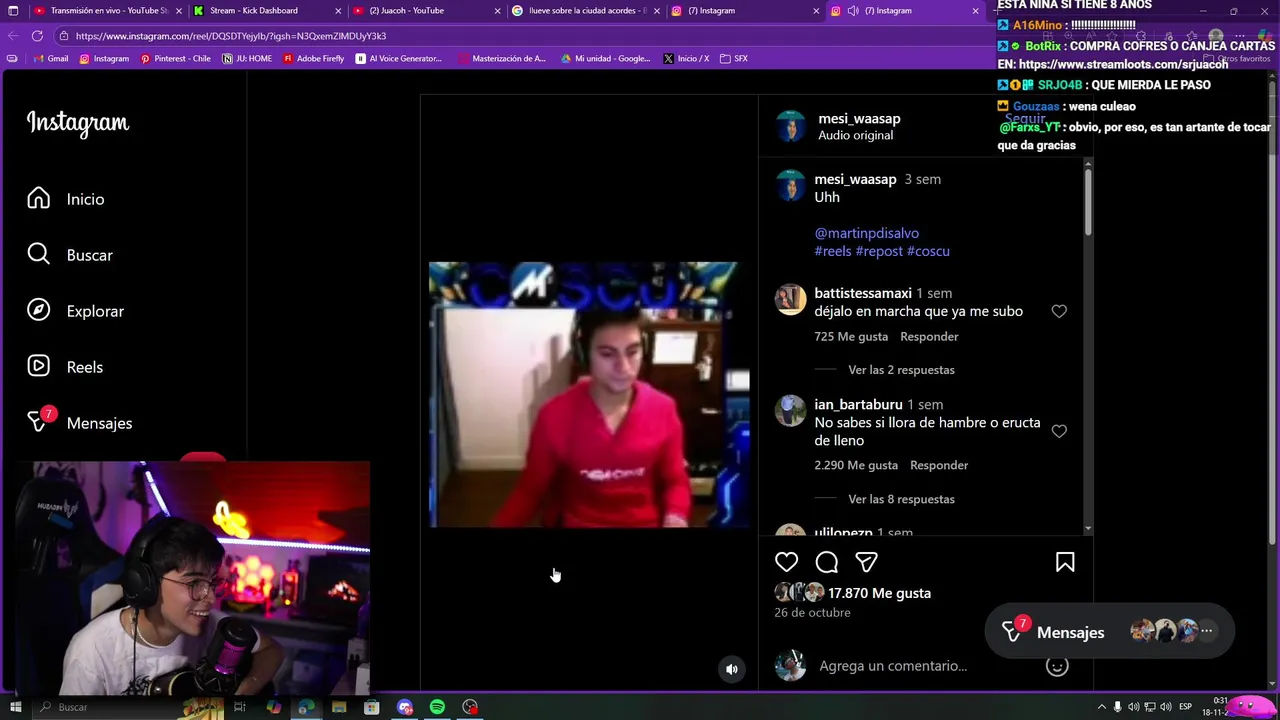Image resolution: width=1280 pixels, height=720 pixels.
Task: Mute tab via speaker icon on Instagram tab
Action: [853, 11]
